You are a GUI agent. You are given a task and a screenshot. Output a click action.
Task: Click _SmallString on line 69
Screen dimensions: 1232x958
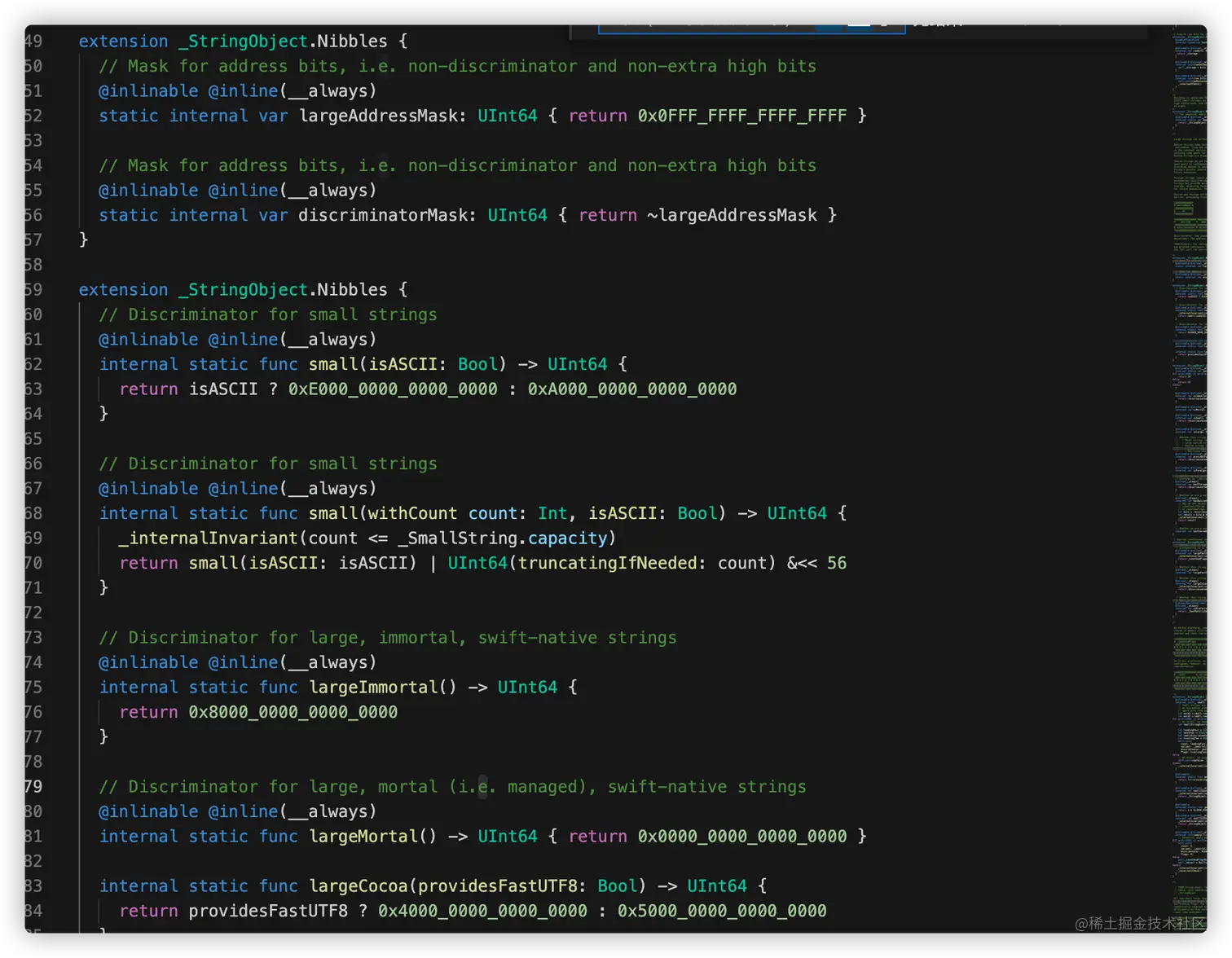tap(458, 538)
